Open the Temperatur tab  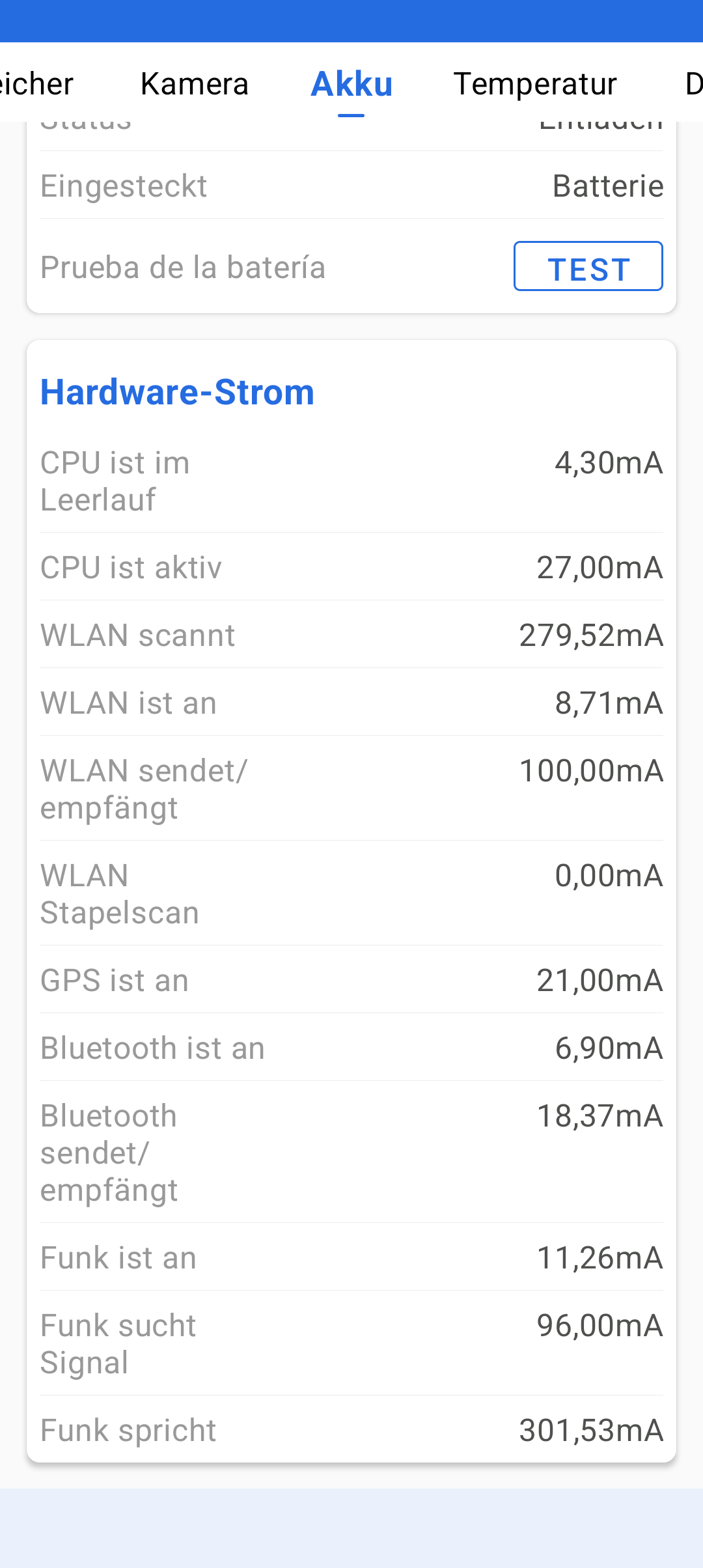535,83
